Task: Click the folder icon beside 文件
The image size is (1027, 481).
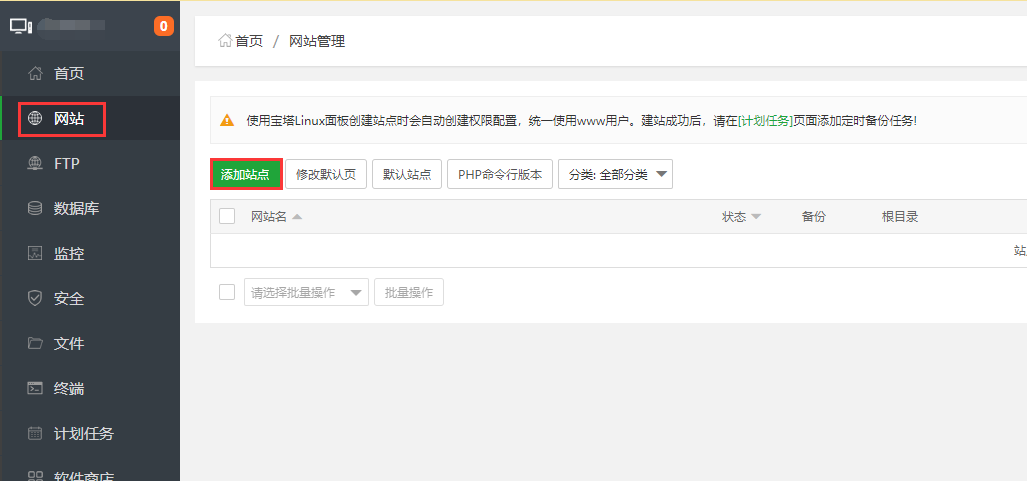Action: [35, 344]
